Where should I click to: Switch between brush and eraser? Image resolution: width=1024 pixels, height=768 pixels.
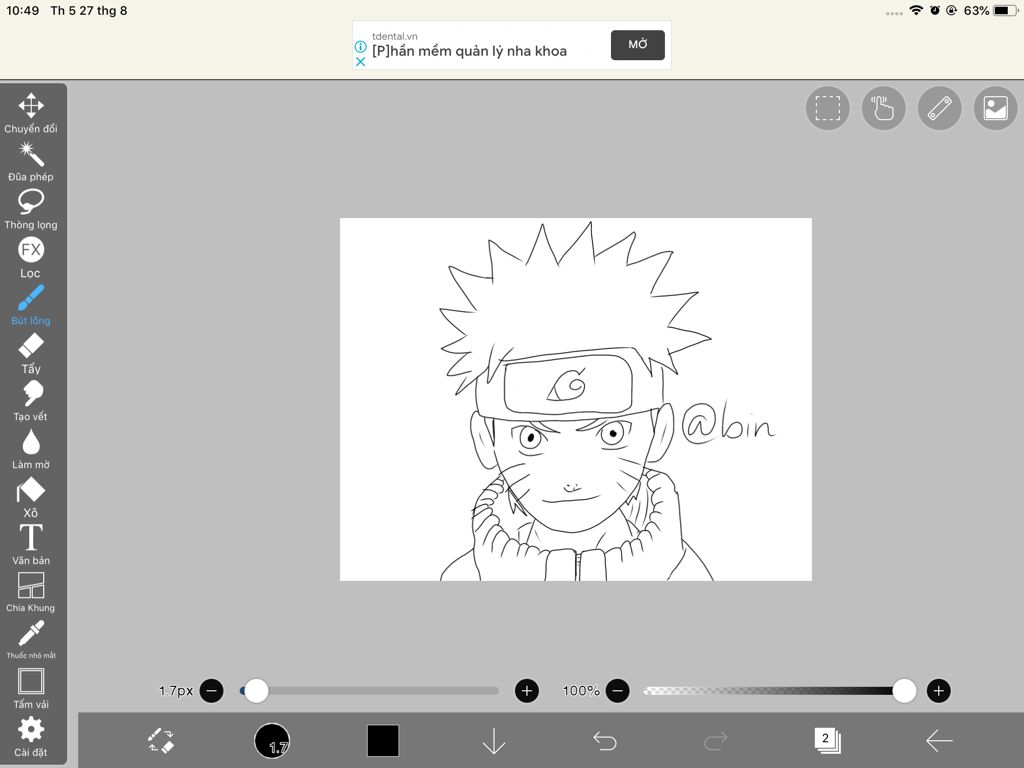click(161, 741)
